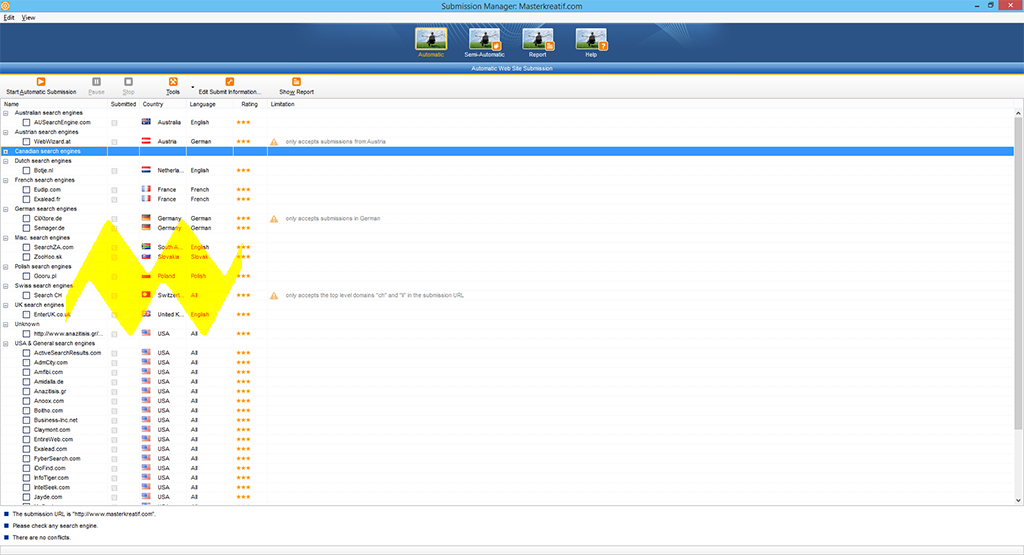
Task: Collapse USA & General search engines group
Action: [6, 343]
